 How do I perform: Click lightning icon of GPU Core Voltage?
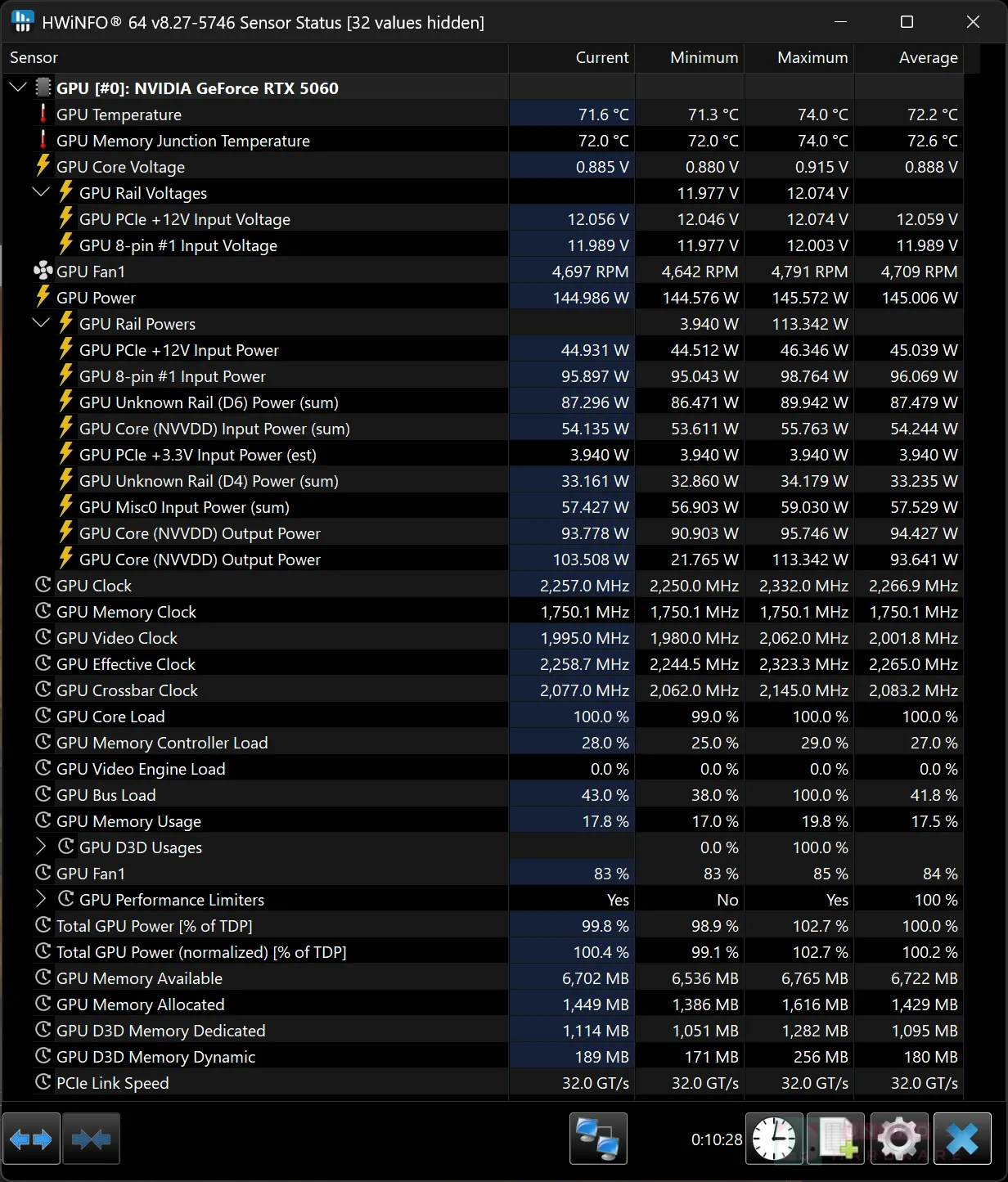pos(43,165)
